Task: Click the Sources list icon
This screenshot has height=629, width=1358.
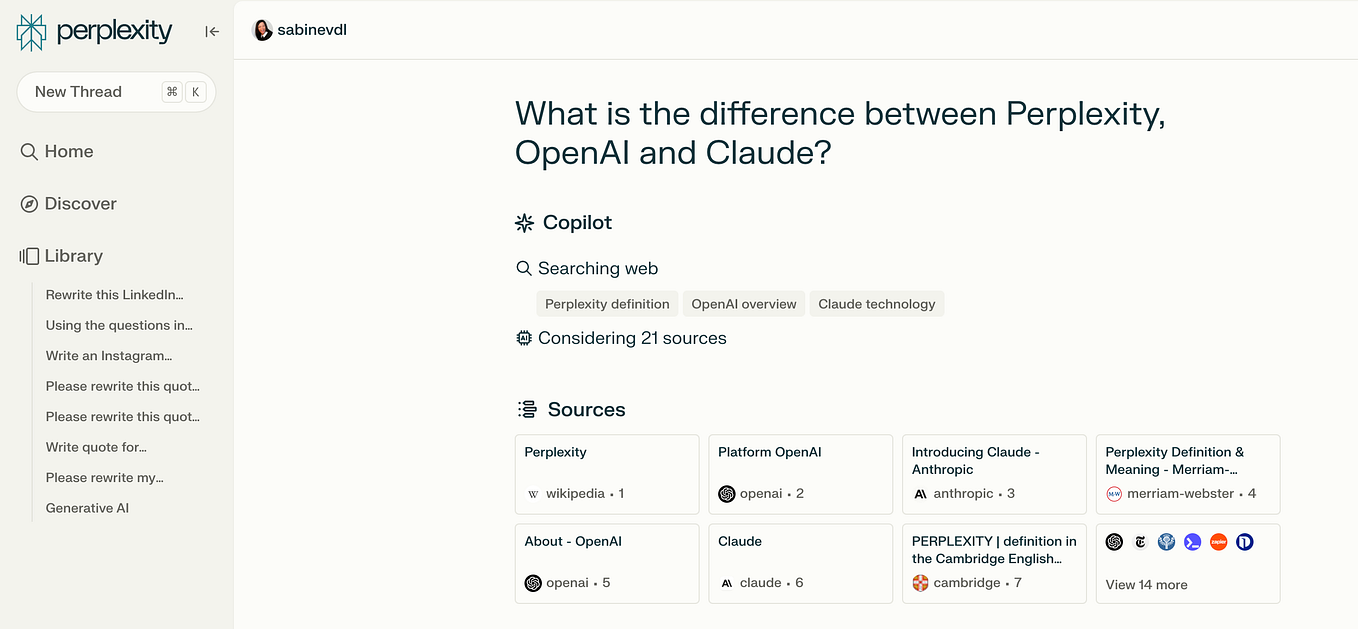Action: (x=525, y=409)
